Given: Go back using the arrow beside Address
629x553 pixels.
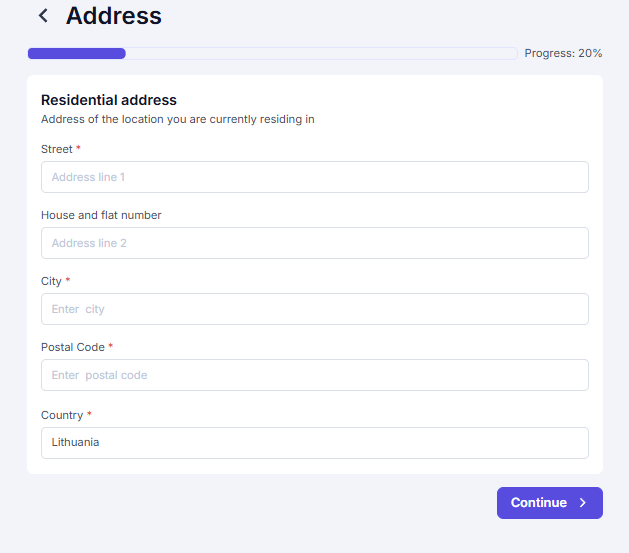Looking at the screenshot, I should [43, 16].
